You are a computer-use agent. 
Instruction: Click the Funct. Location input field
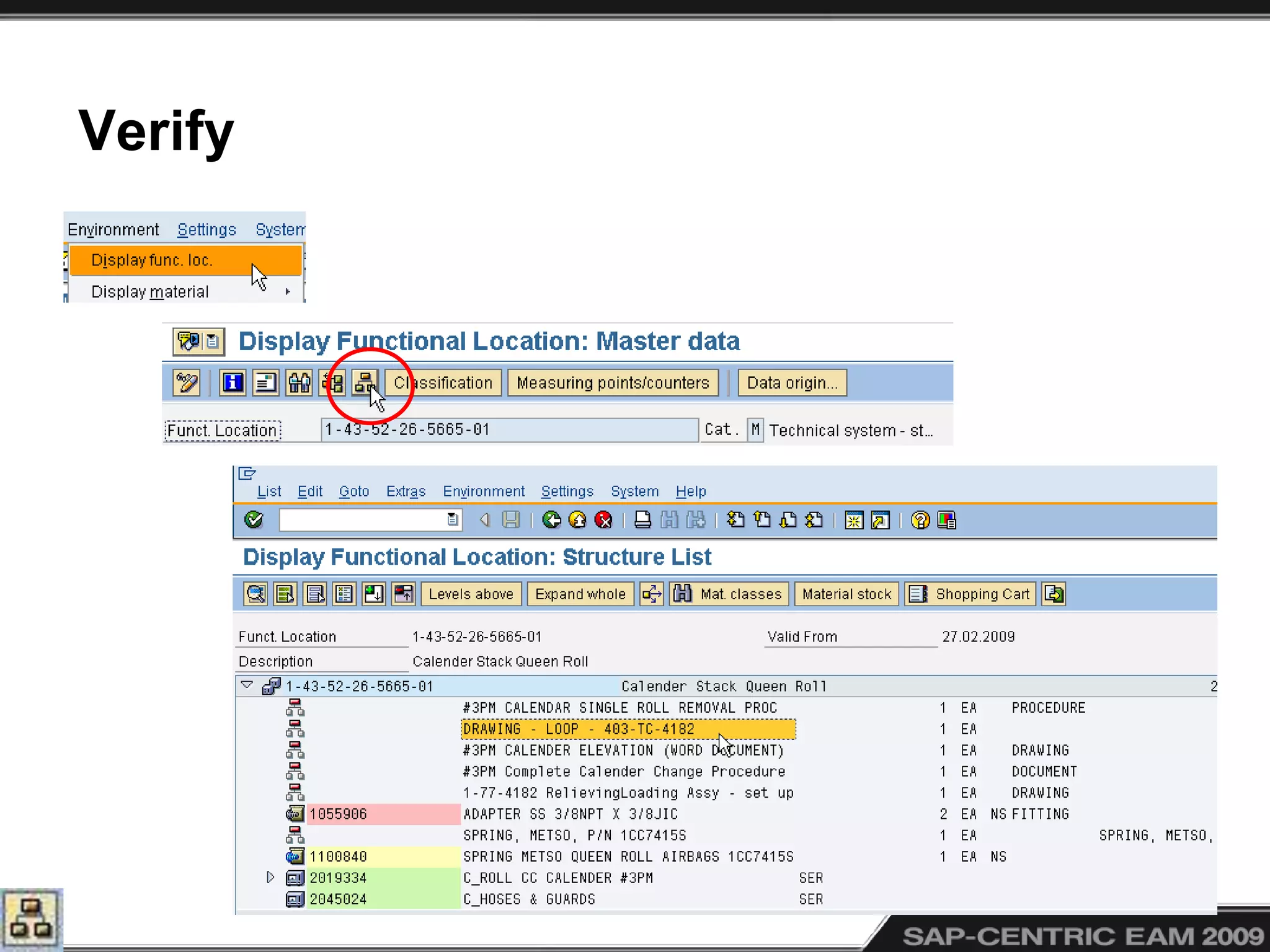[510, 430]
